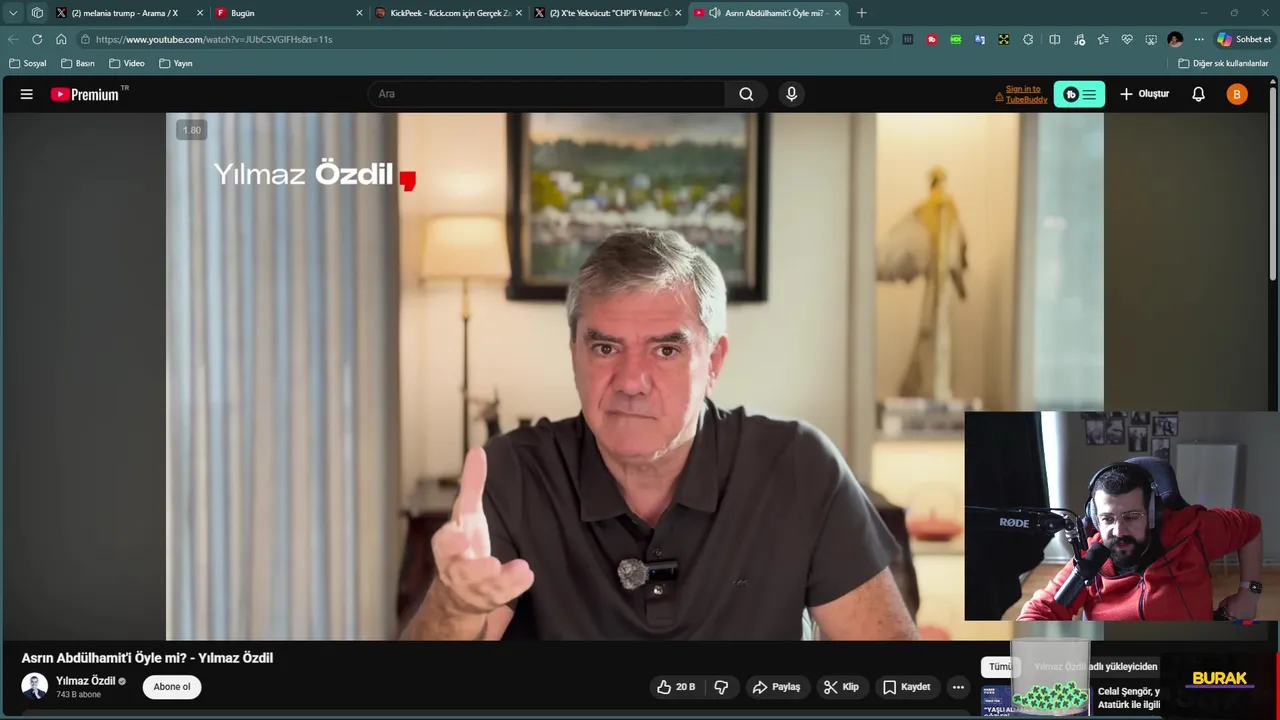Screen dimensions: 1280x720
Task: Open favorites list toolbar icon
Action: (1103, 39)
